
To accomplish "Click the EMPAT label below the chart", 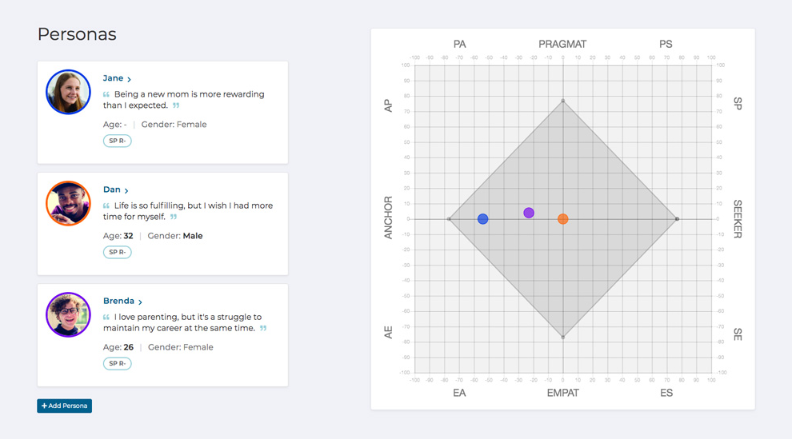I will click(x=562, y=393).
